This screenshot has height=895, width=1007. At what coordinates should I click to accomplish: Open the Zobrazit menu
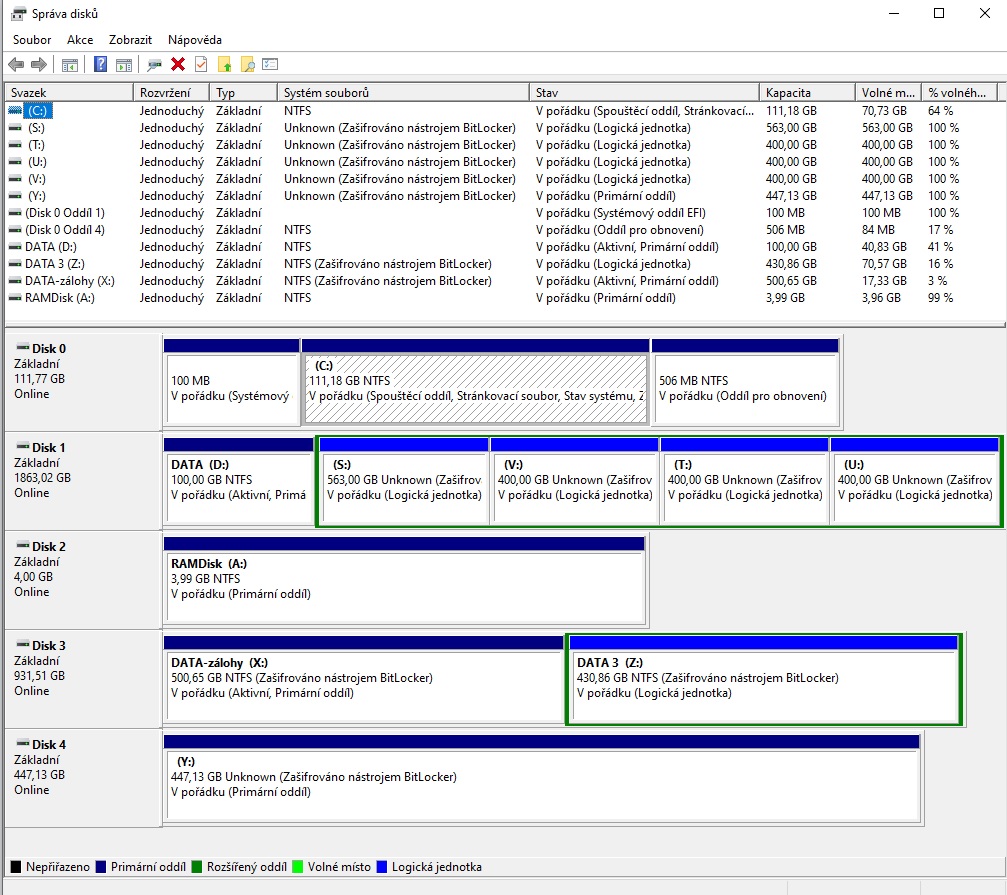(x=130, y=40)
